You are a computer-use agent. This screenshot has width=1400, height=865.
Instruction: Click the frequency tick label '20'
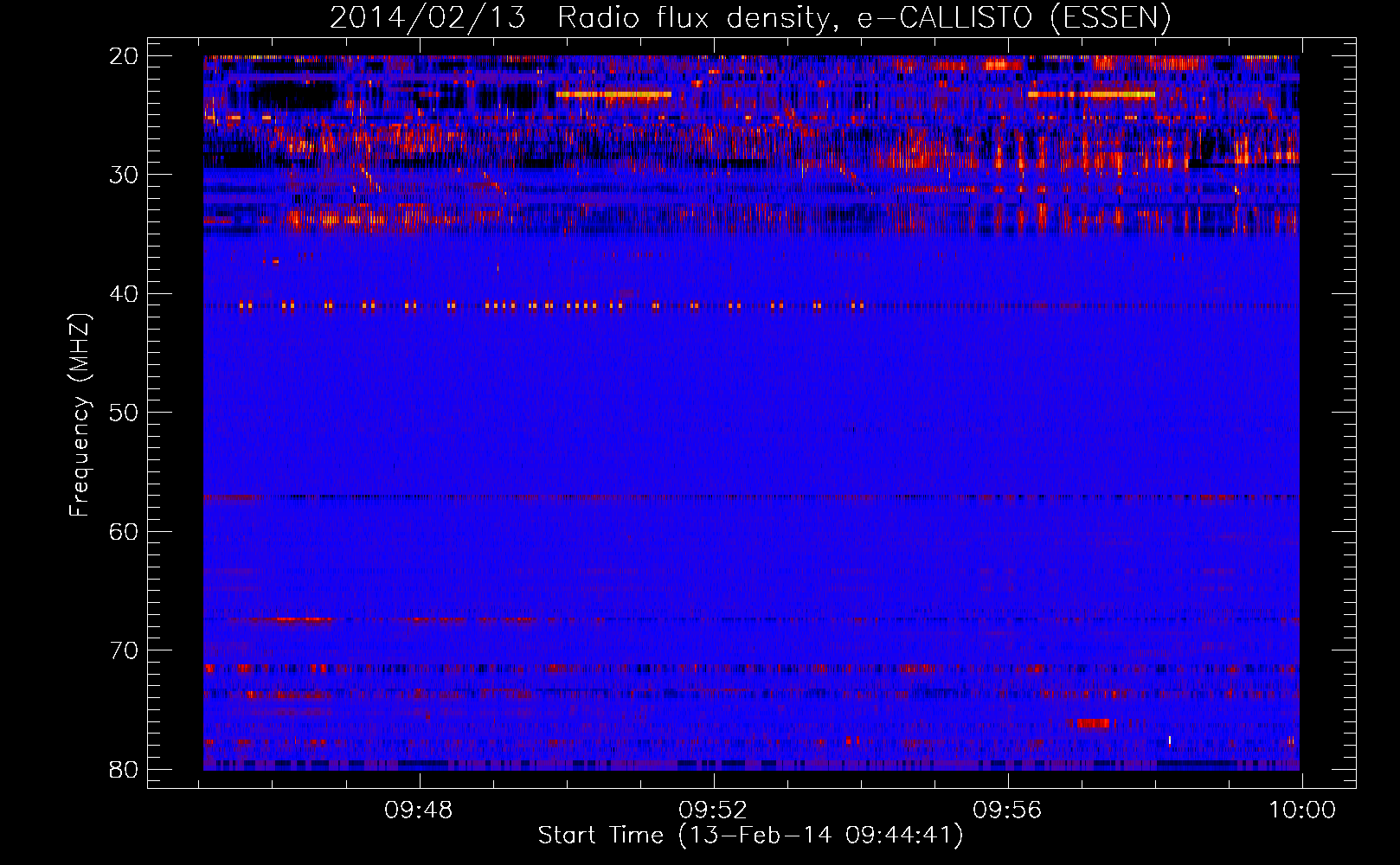click(125, 56)
